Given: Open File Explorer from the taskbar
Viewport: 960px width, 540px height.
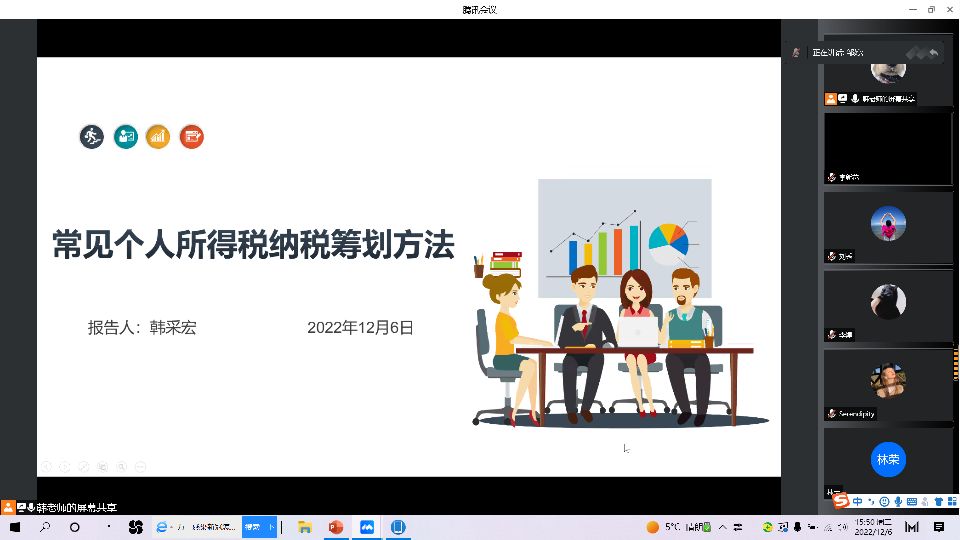Looking at the screenshot, I should [305, 527].
